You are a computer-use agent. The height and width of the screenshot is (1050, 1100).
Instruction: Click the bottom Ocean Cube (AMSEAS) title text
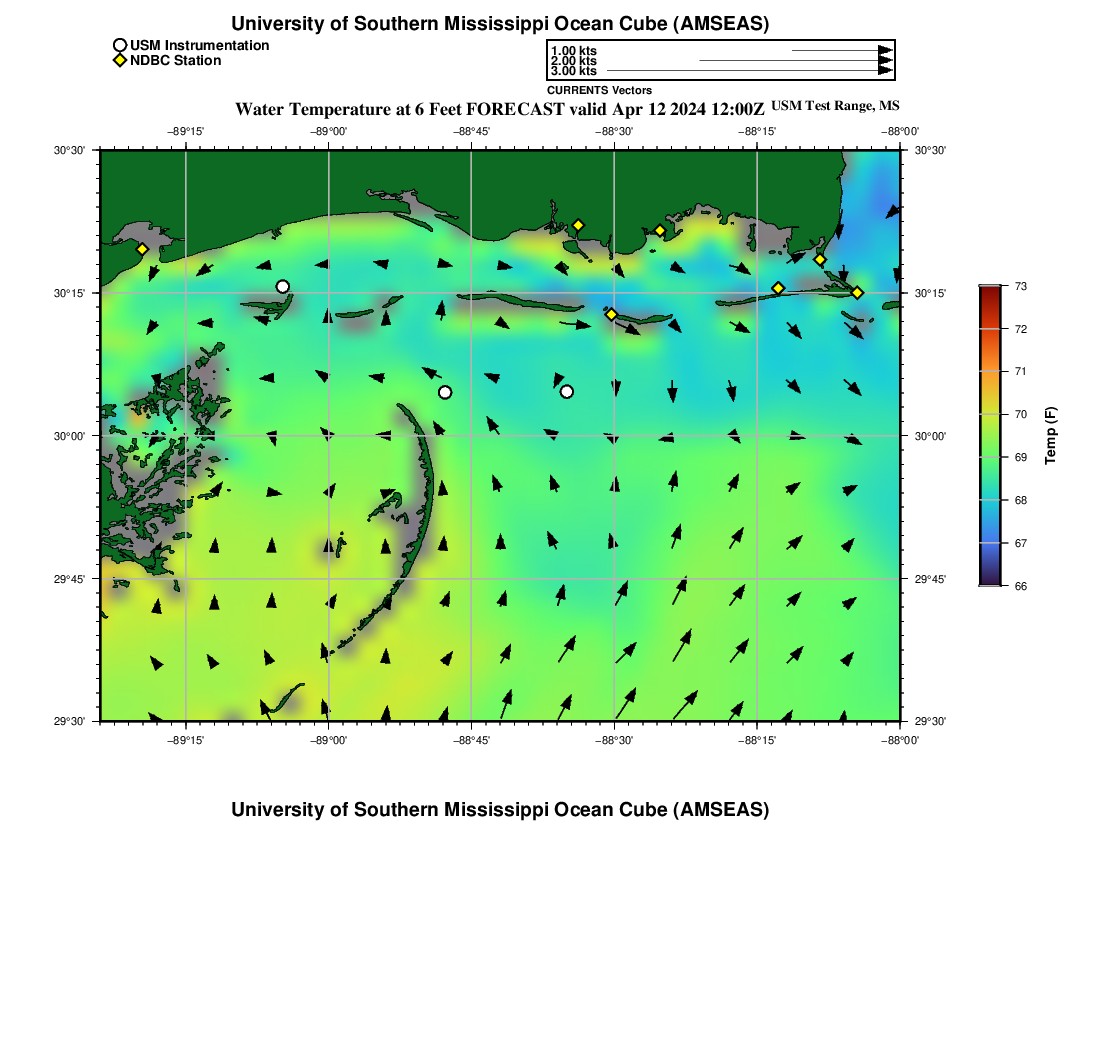point(500,810)
